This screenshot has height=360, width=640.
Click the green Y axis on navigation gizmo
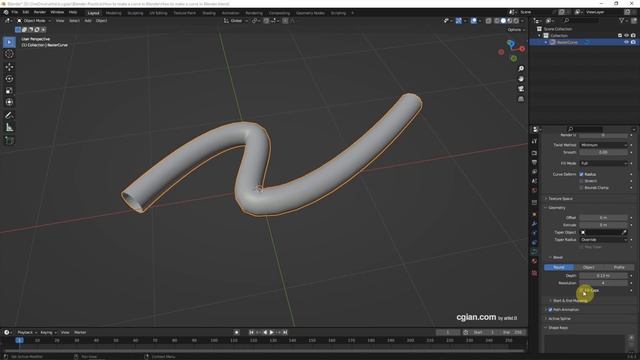(514, 59)
